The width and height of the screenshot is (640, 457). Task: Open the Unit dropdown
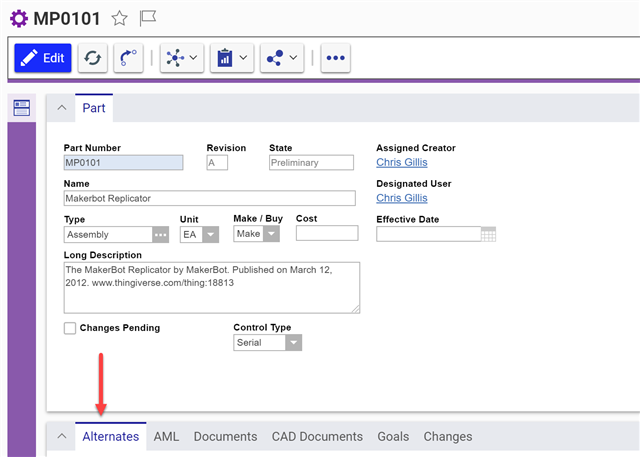[x=210, y=234]
